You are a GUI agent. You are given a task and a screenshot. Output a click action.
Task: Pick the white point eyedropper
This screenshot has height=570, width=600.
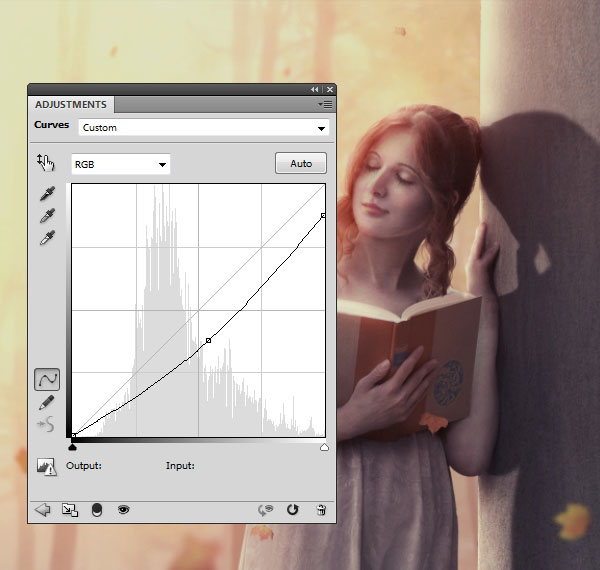tap(47, 238)
